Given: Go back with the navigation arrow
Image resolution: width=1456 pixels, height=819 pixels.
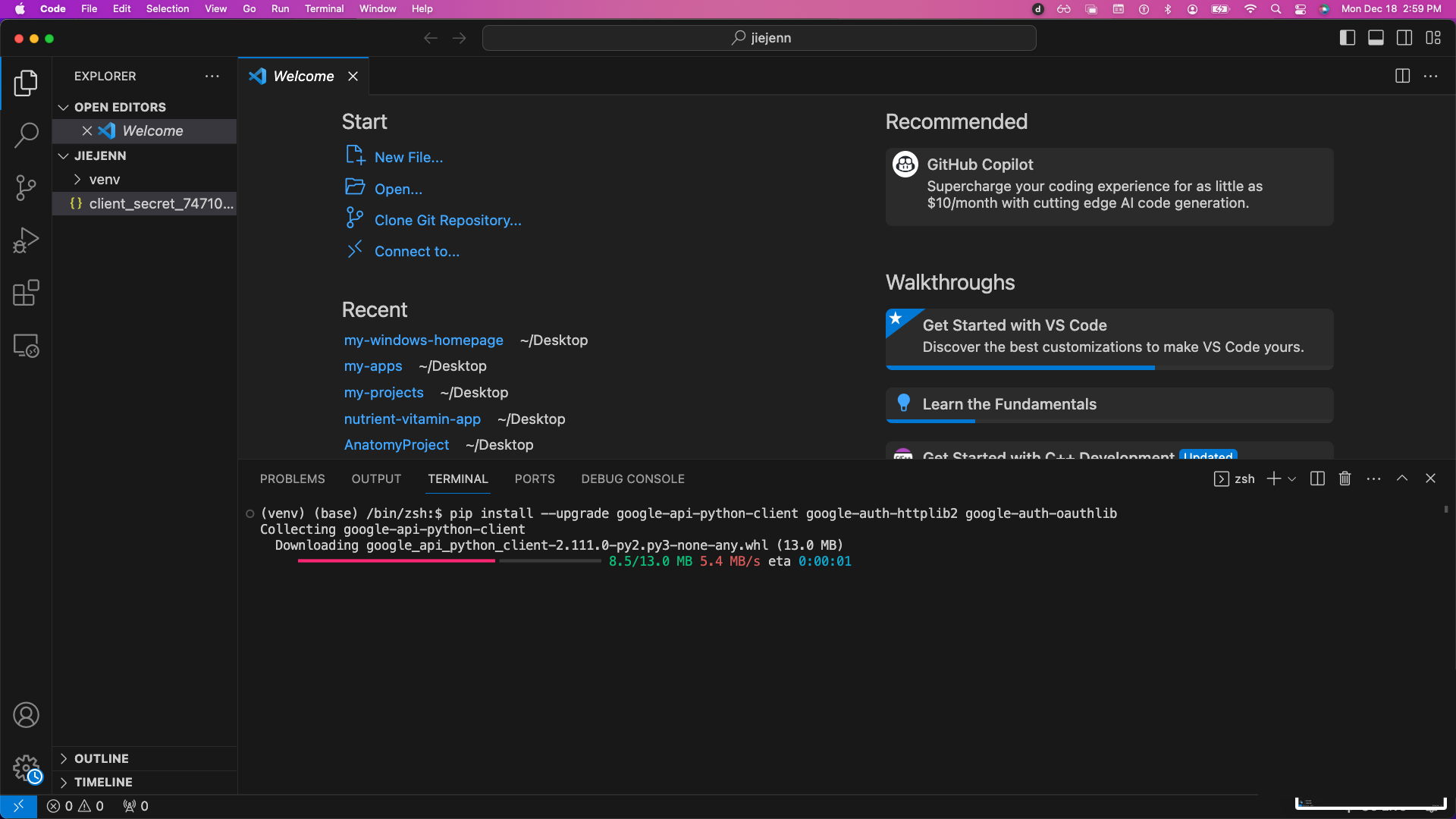Looking at the screenshot, I should [x=431, y=38].
